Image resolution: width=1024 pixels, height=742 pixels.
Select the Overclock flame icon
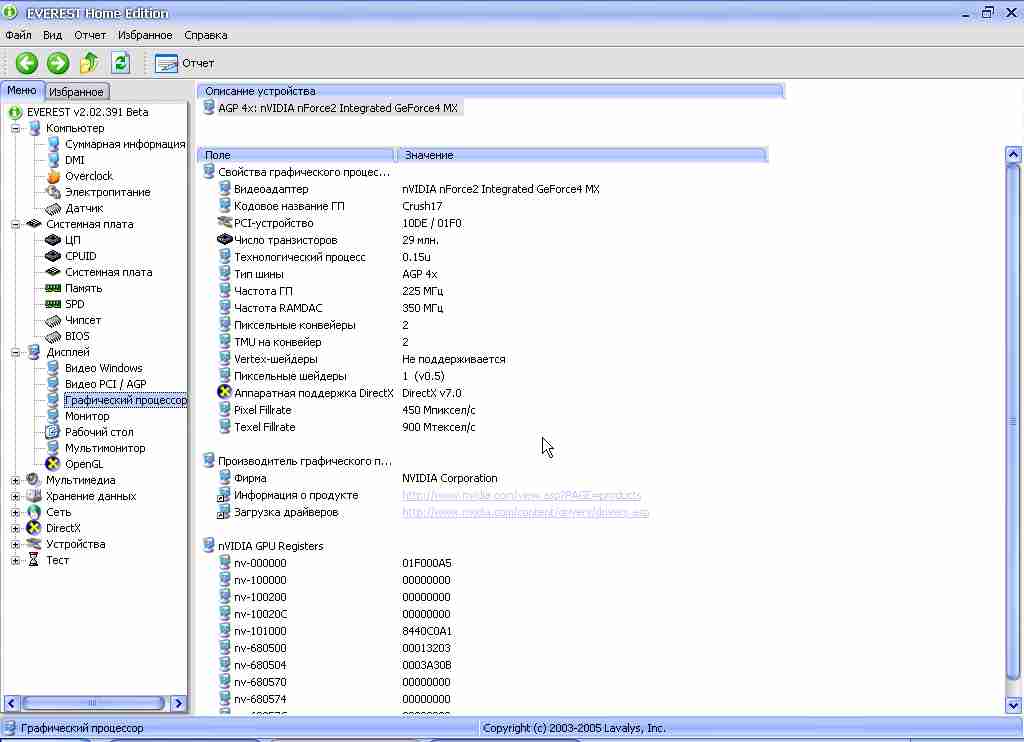(x=53, y=176)
